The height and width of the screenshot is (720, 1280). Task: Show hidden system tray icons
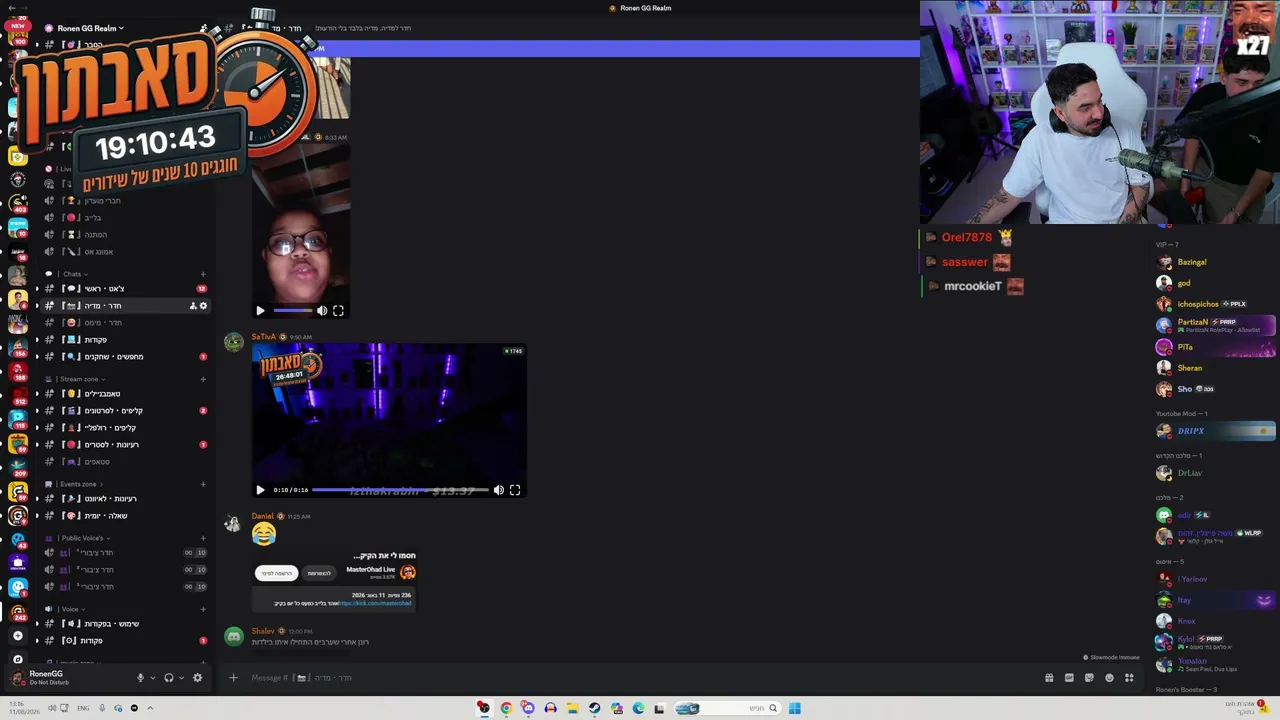[x=150, y=708]
